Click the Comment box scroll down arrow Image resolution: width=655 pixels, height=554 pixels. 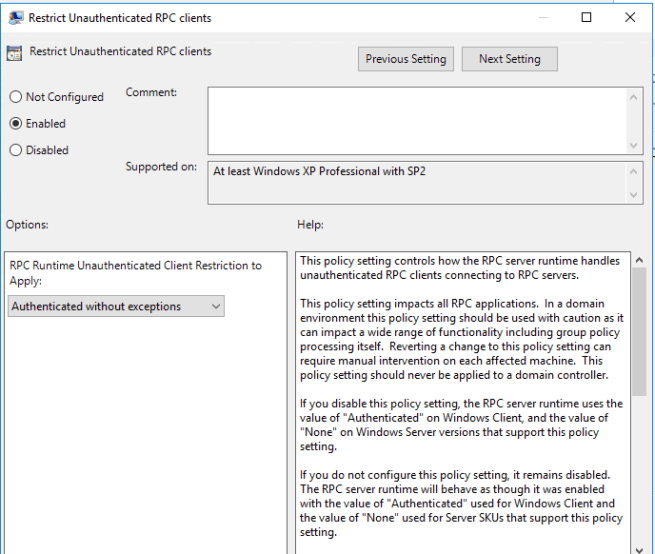pyautogui.click(x=634, y=145)
